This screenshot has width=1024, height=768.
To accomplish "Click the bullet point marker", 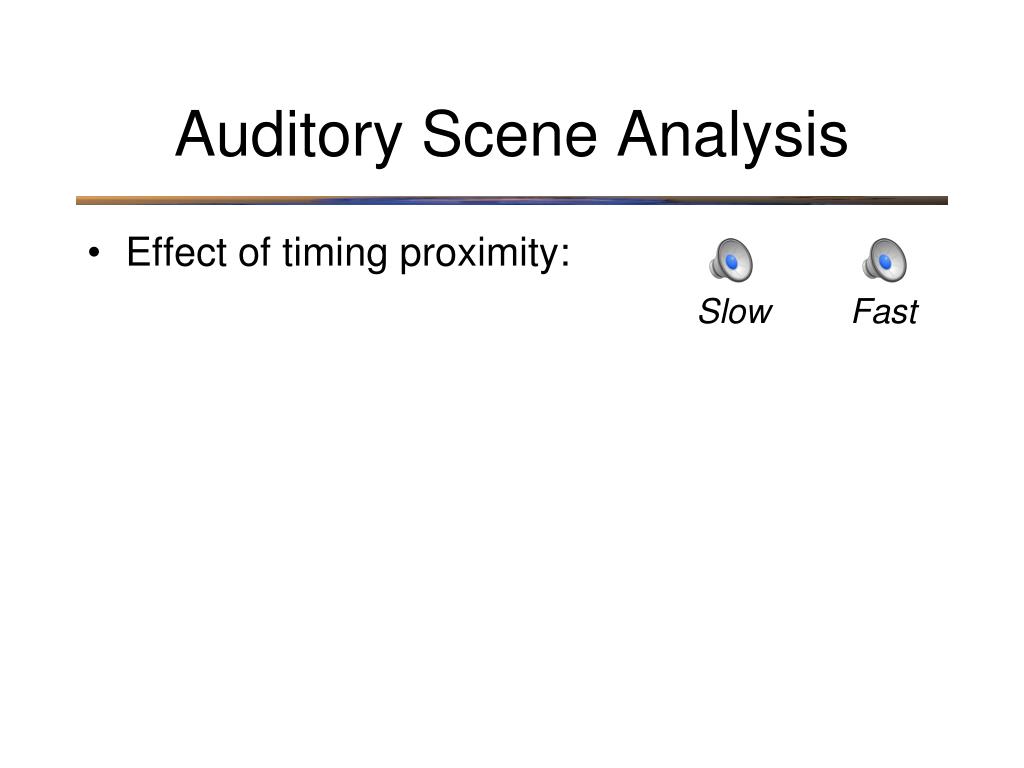I will [95, 253].
